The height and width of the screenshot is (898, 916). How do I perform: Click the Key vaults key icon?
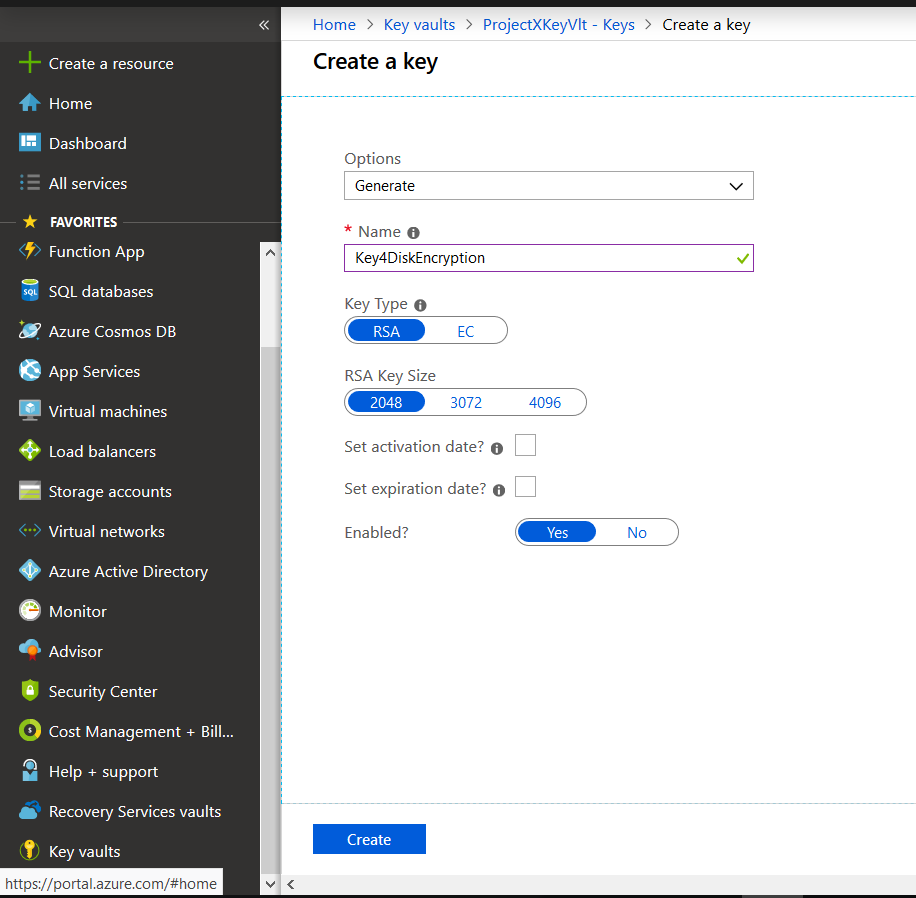(x=30, y=851)
